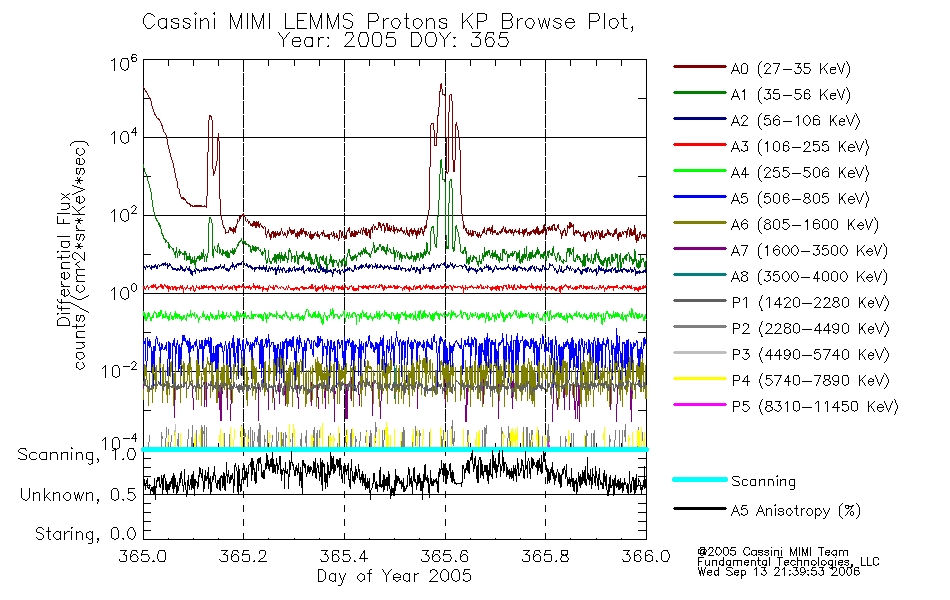The height and width of the screenshot is (600, 950).
Task: Click the Unknown, 0.5 axis label
Action: pos(78,495)
